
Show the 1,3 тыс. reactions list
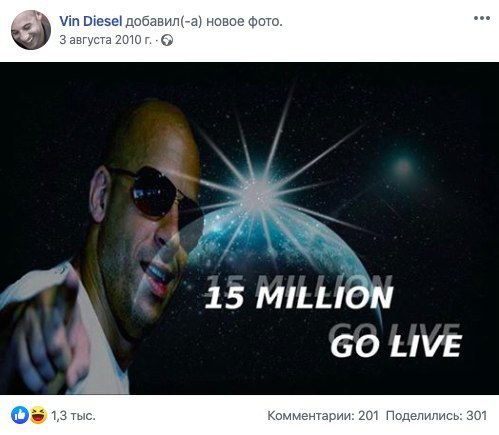[x=73, y=416]
